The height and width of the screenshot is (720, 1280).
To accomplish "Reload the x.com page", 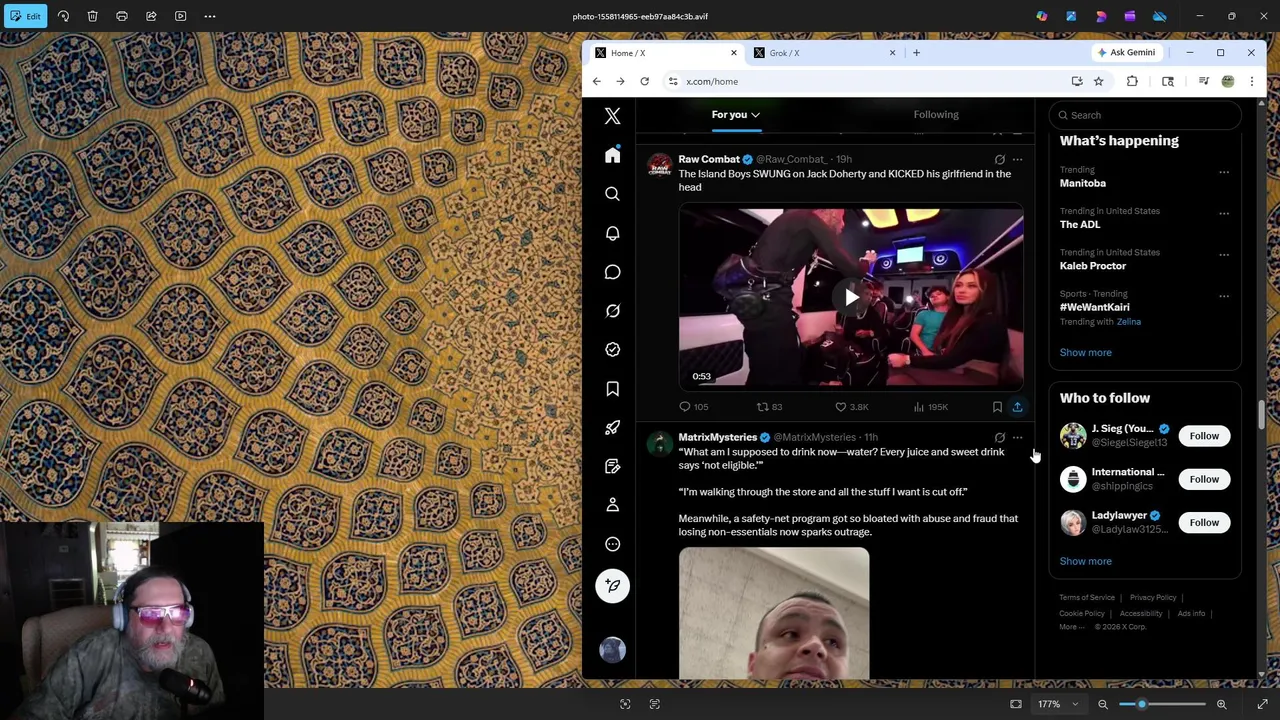I will 645,82.
